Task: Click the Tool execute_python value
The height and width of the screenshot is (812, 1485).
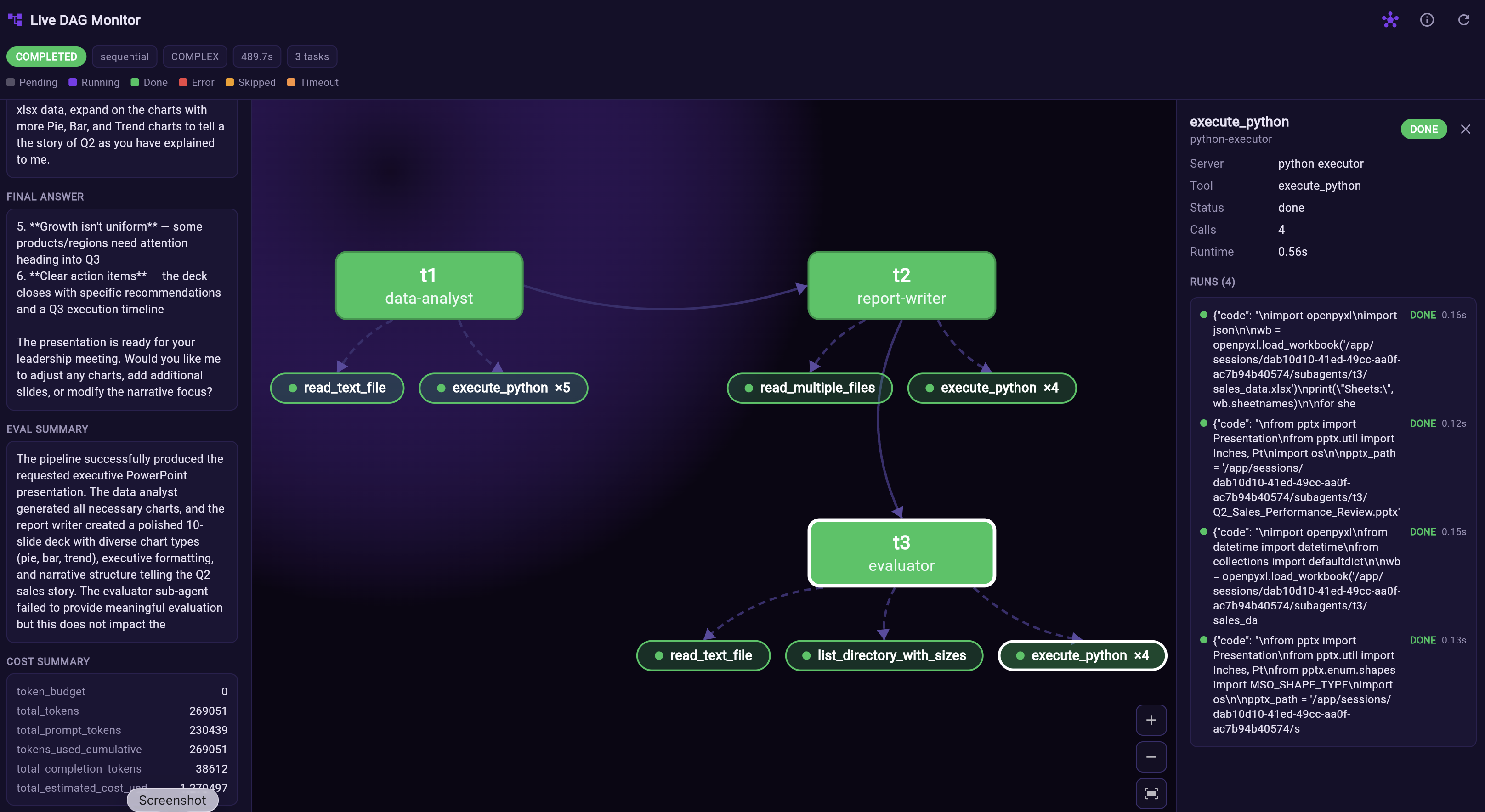Action: 1319,186
